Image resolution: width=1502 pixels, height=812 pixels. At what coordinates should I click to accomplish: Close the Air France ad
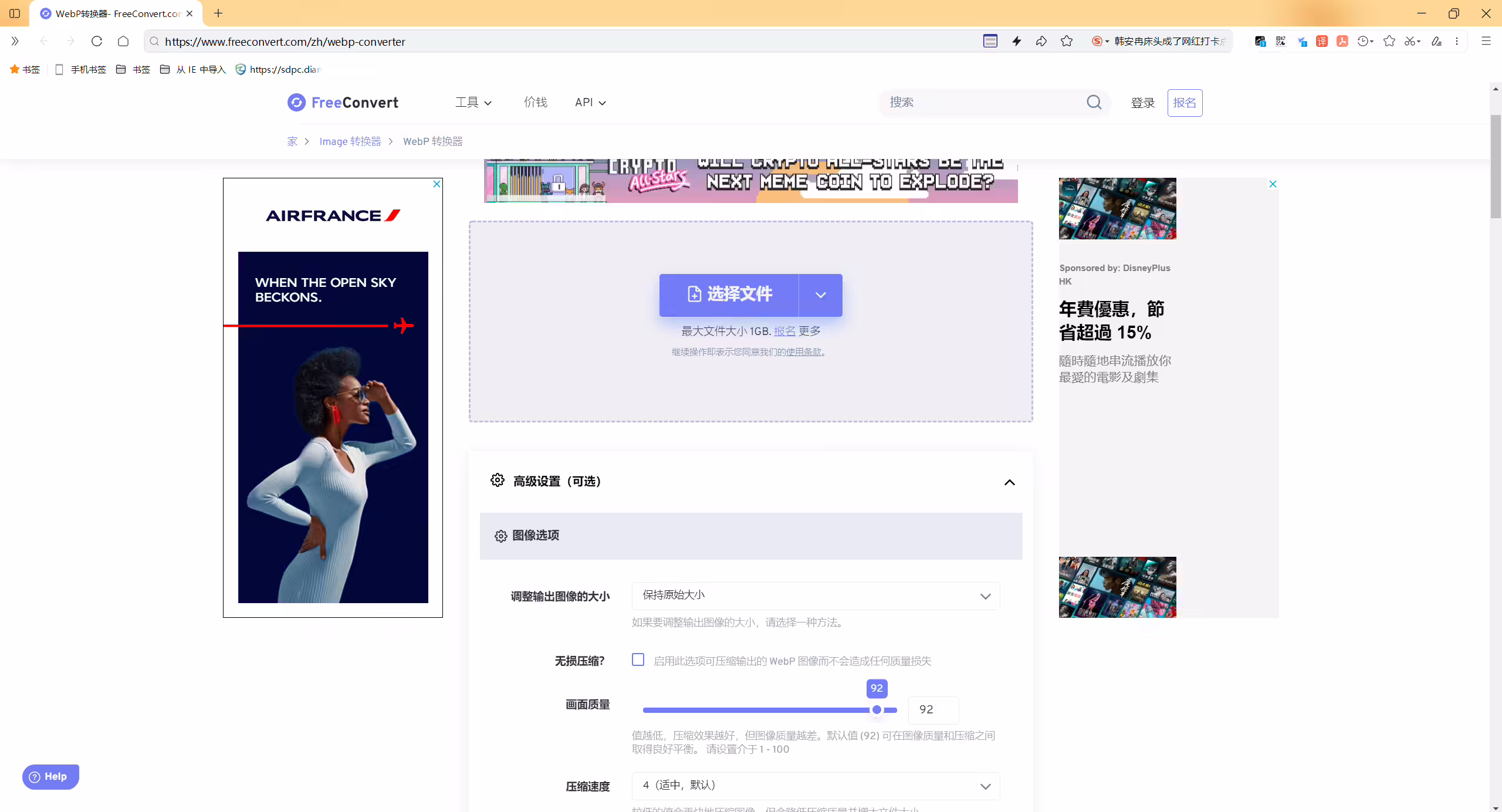[x=437, y=184]
